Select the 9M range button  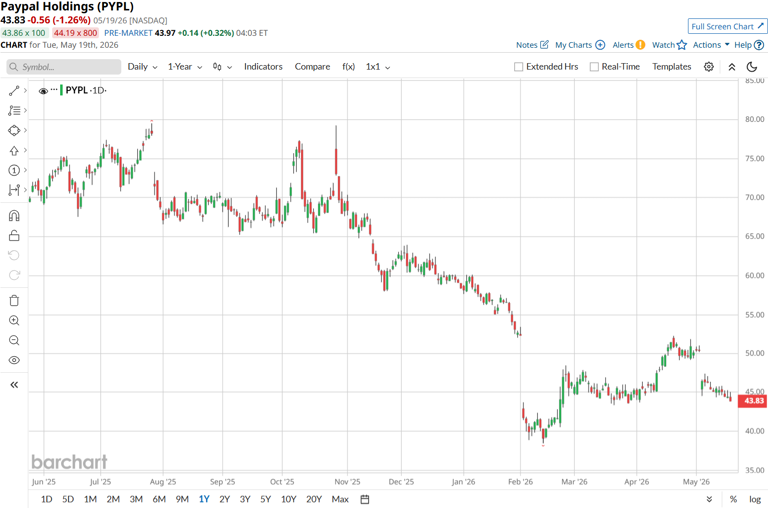coord(182,499)
